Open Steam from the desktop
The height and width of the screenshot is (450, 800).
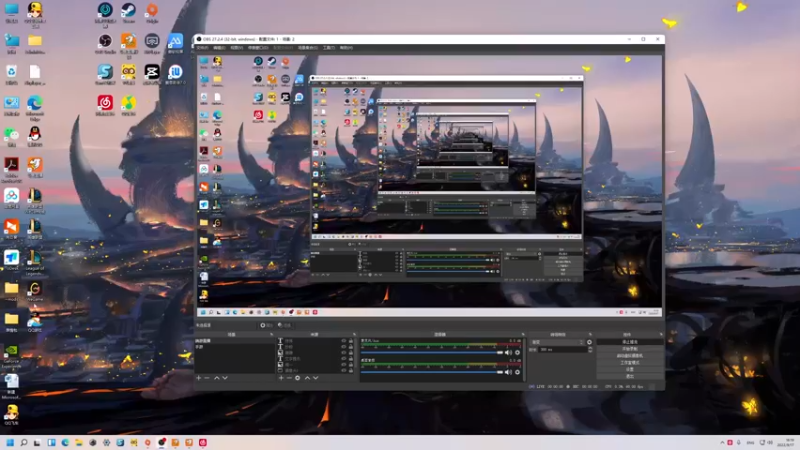point(128,13)
